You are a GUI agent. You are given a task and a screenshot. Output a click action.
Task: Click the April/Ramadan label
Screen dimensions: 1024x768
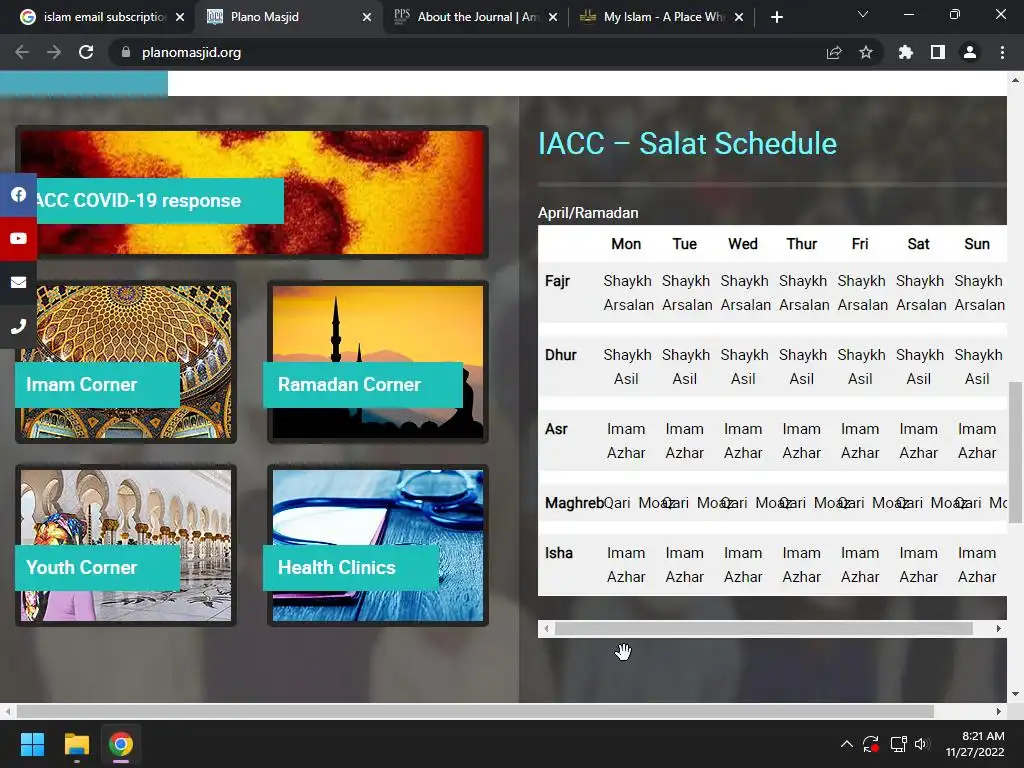click(x=588, y=213)
